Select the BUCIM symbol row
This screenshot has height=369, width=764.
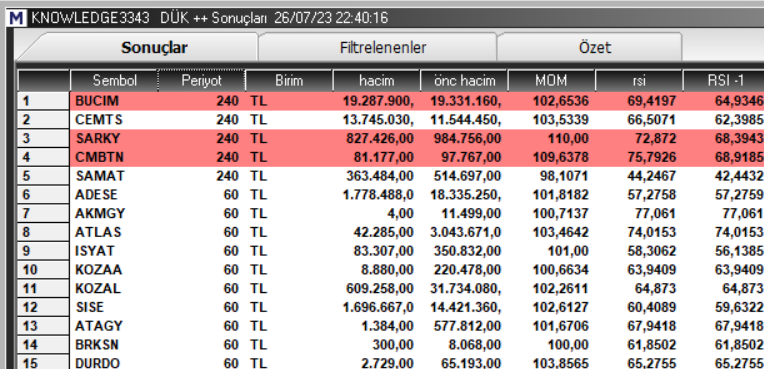[417, 101]
